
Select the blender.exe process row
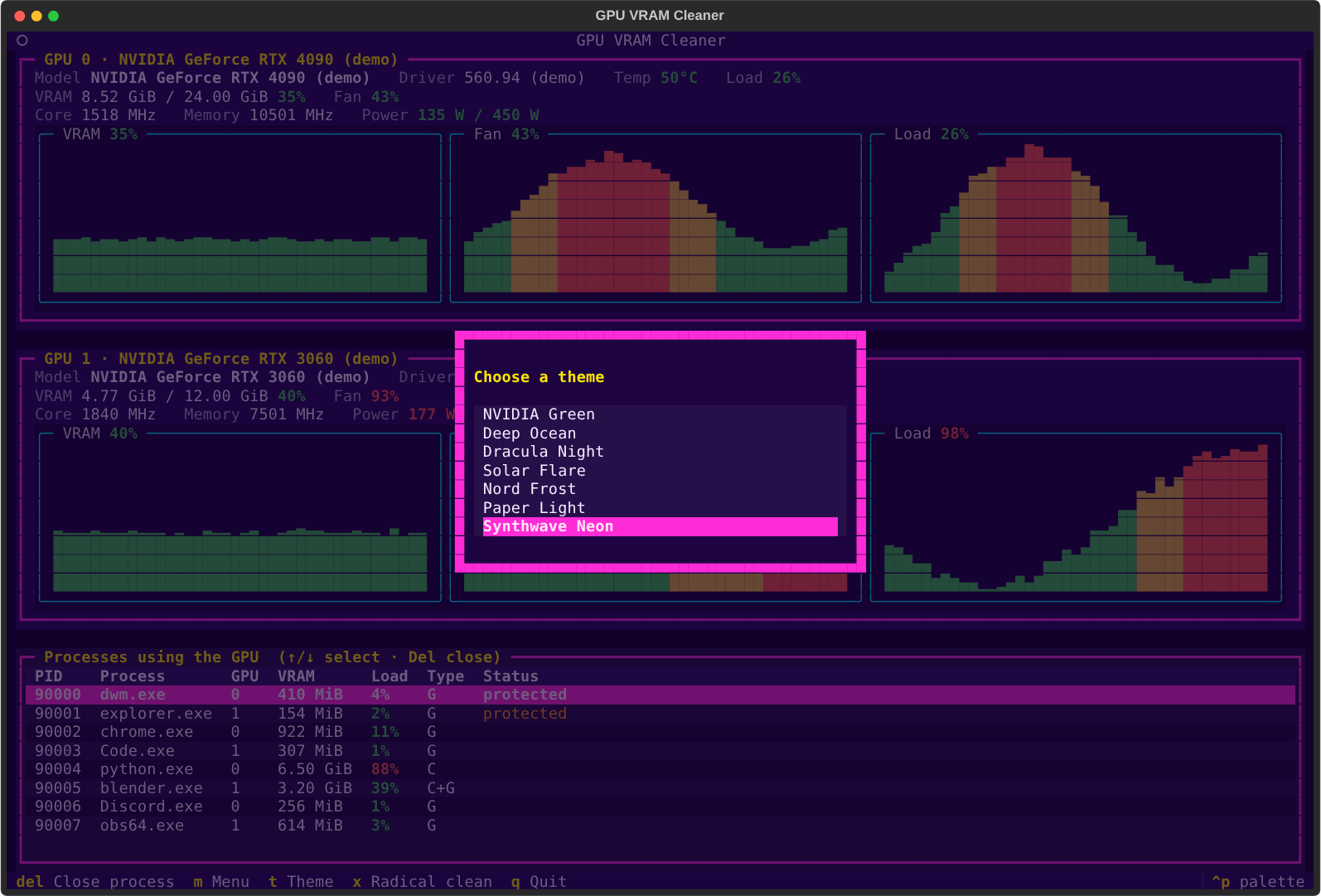tap(660, 788)
